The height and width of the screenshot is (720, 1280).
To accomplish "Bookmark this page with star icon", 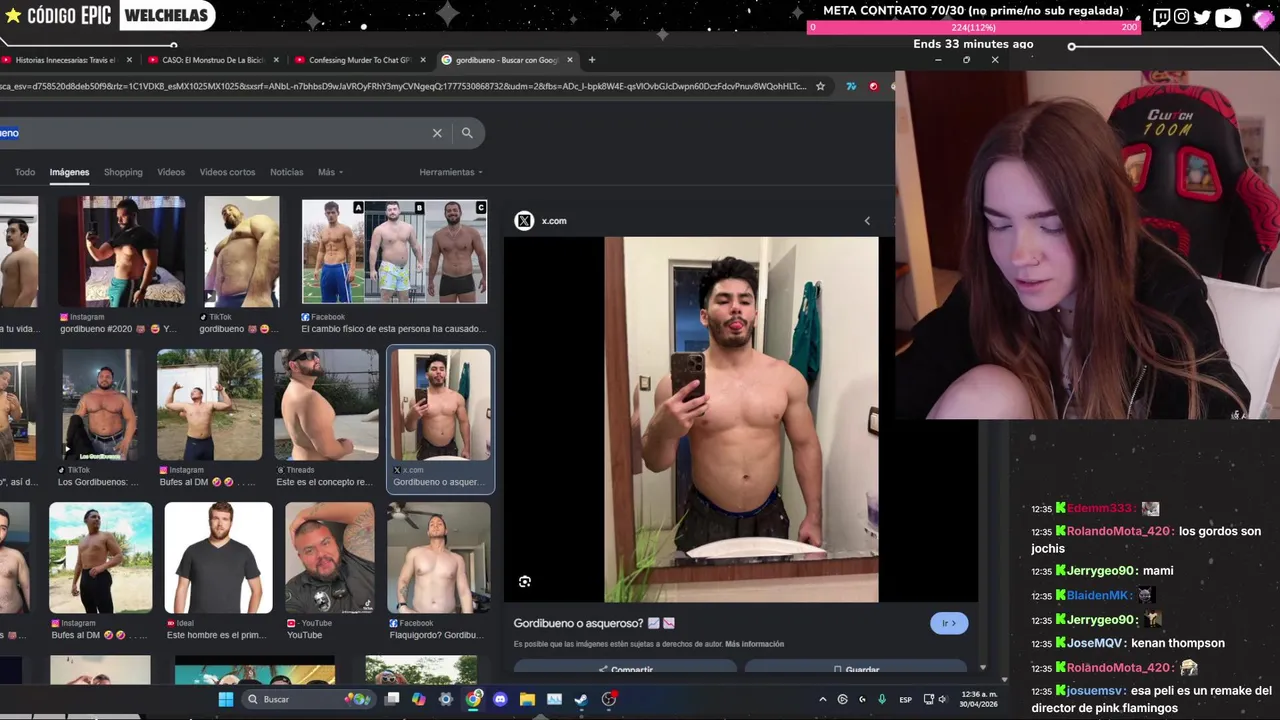I will [x=820, y=86].
